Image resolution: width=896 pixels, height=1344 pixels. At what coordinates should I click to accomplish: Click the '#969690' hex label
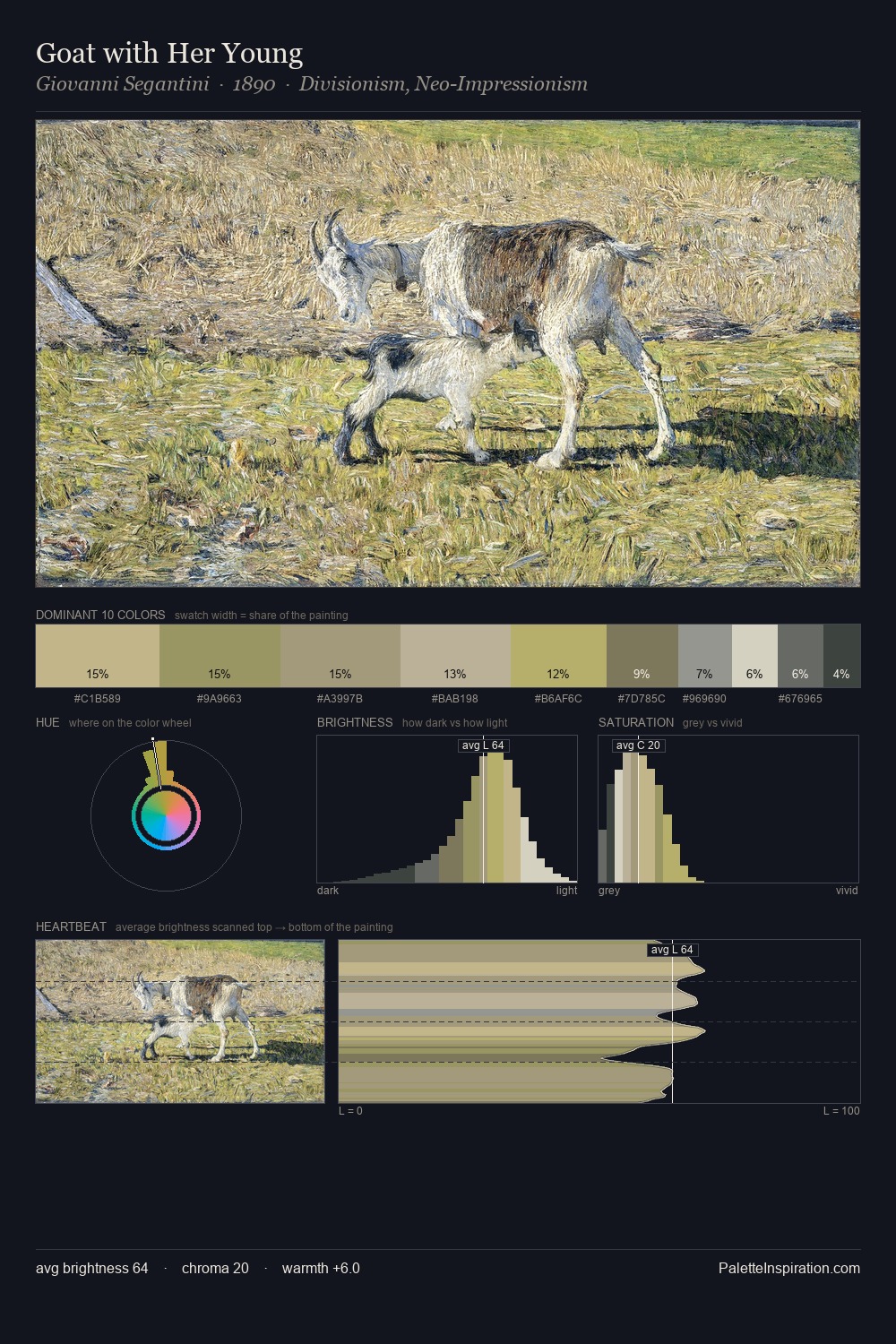click(x=705, y=699)
